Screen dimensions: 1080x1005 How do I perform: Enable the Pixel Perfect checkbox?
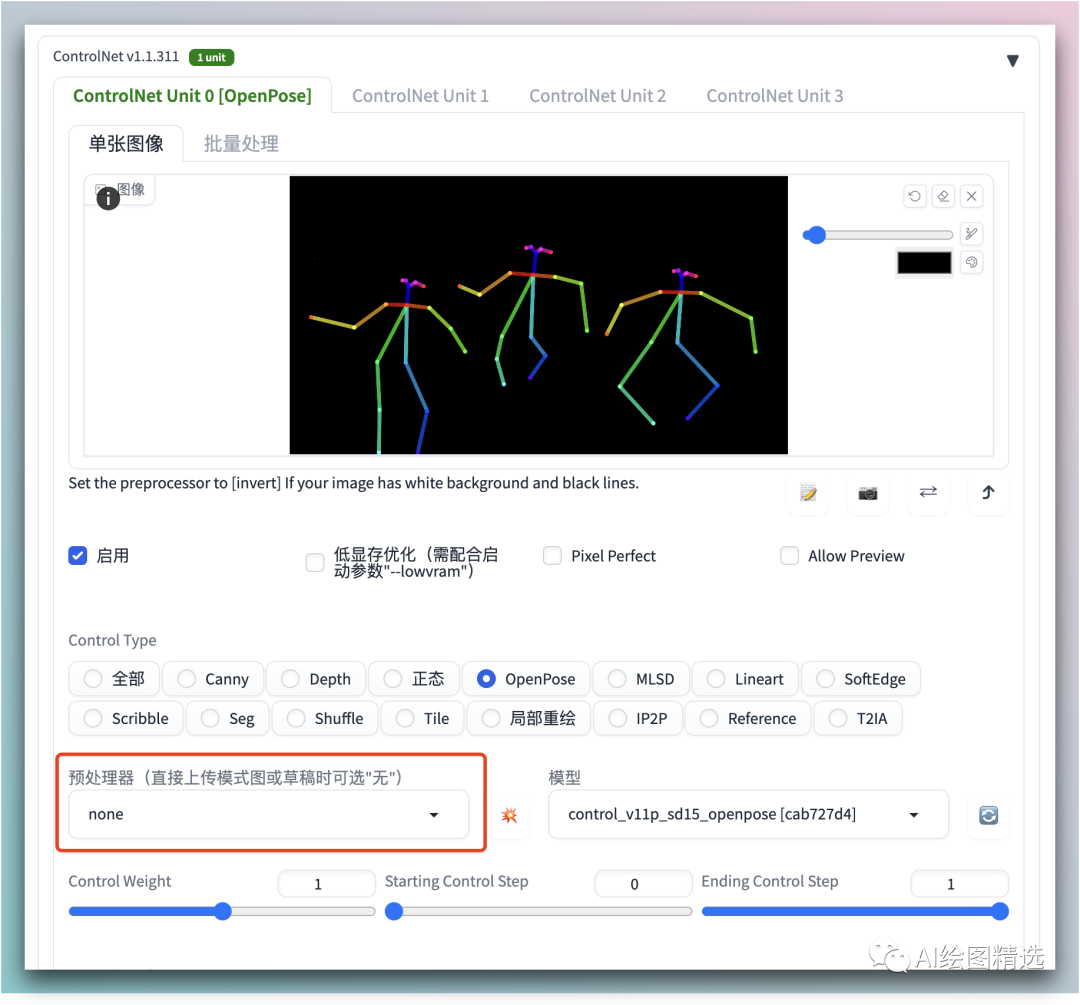pos(552,555)
